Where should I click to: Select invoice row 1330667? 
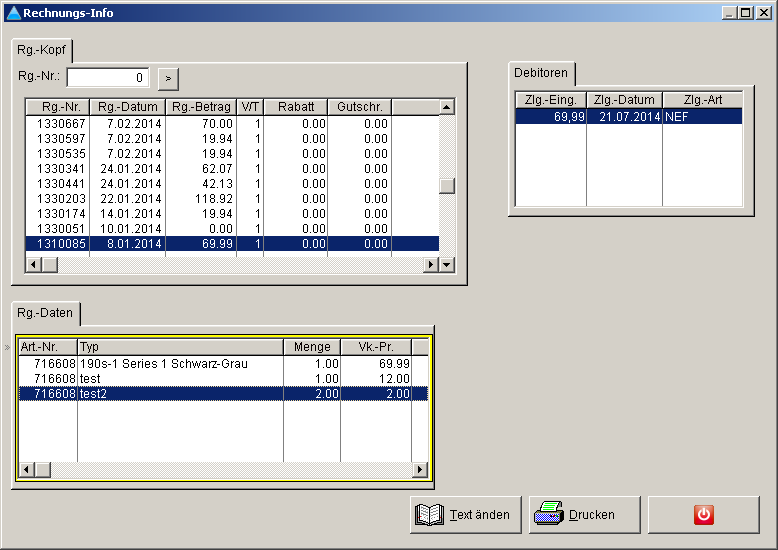232,124
